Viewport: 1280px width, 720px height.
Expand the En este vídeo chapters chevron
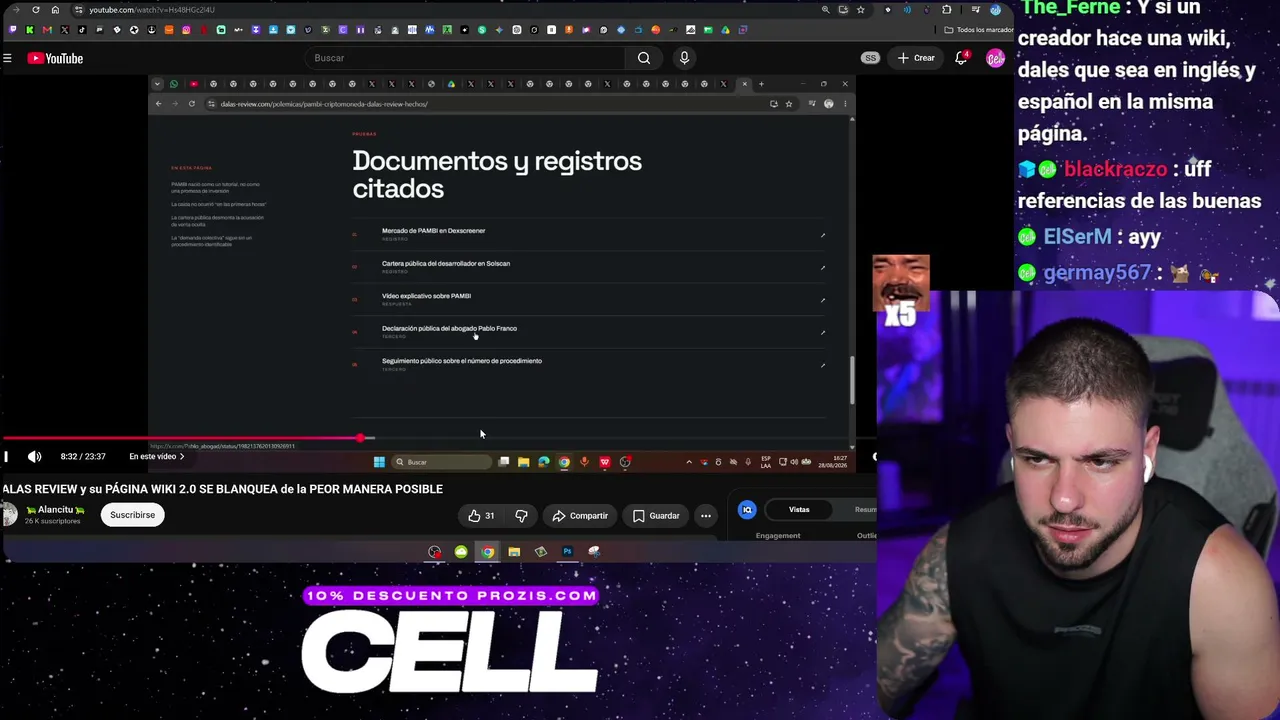pyautogui.click(x=181, y=457)
